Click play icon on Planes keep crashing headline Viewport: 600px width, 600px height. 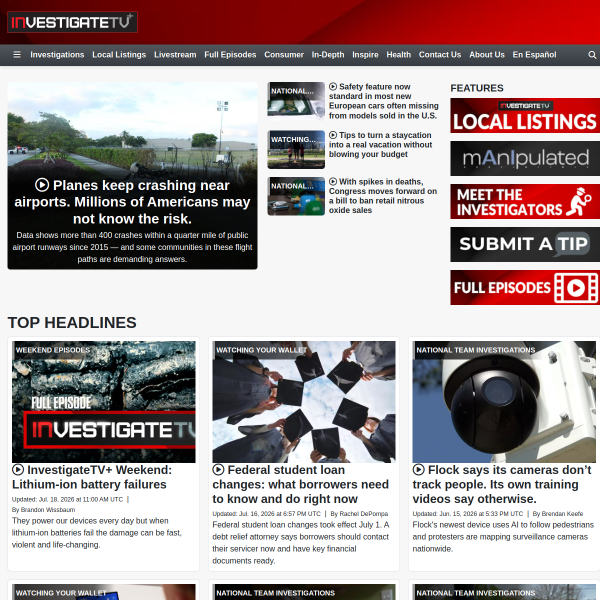click(42, 185)
